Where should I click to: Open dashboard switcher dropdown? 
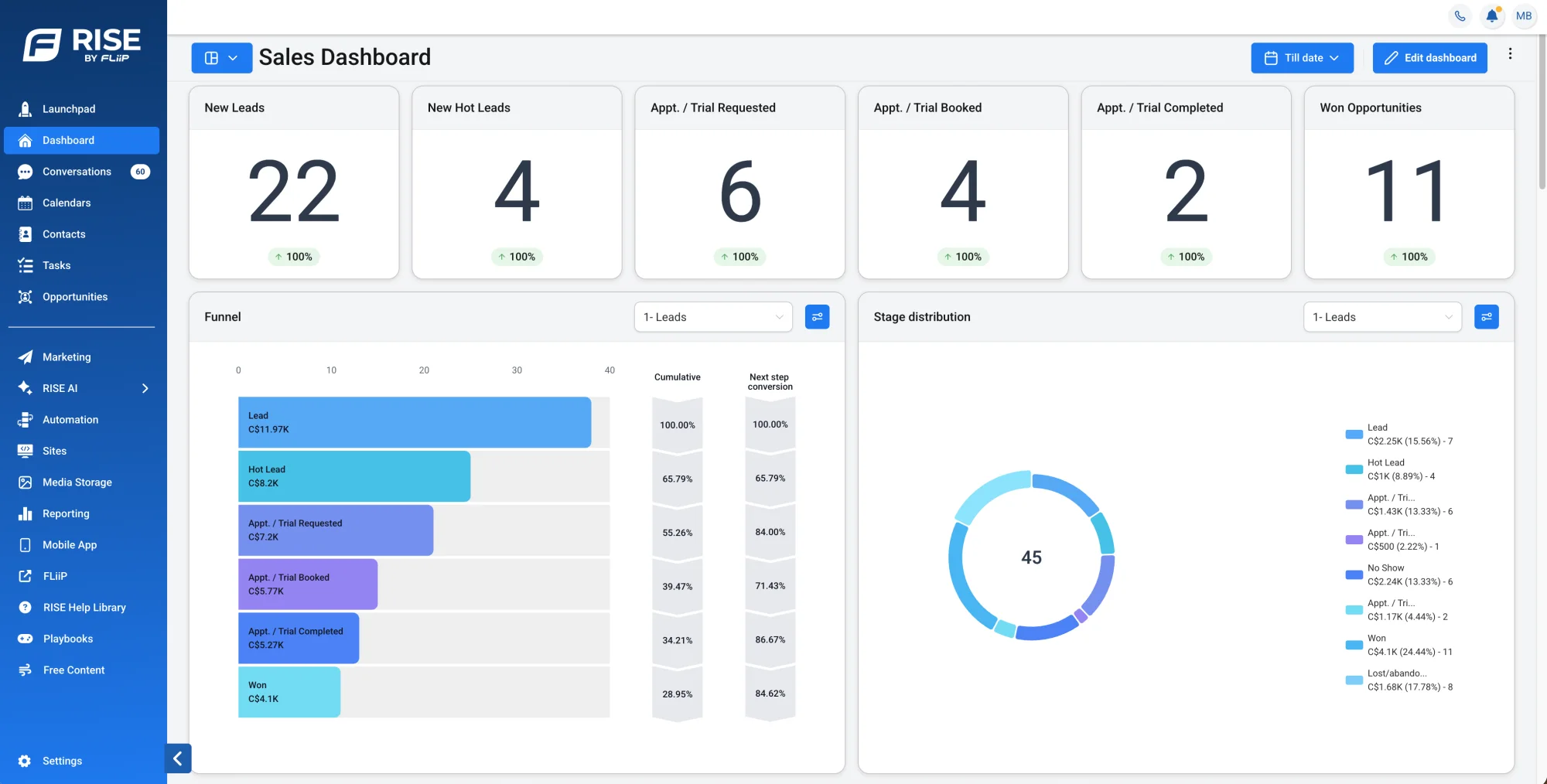[222, 58]
